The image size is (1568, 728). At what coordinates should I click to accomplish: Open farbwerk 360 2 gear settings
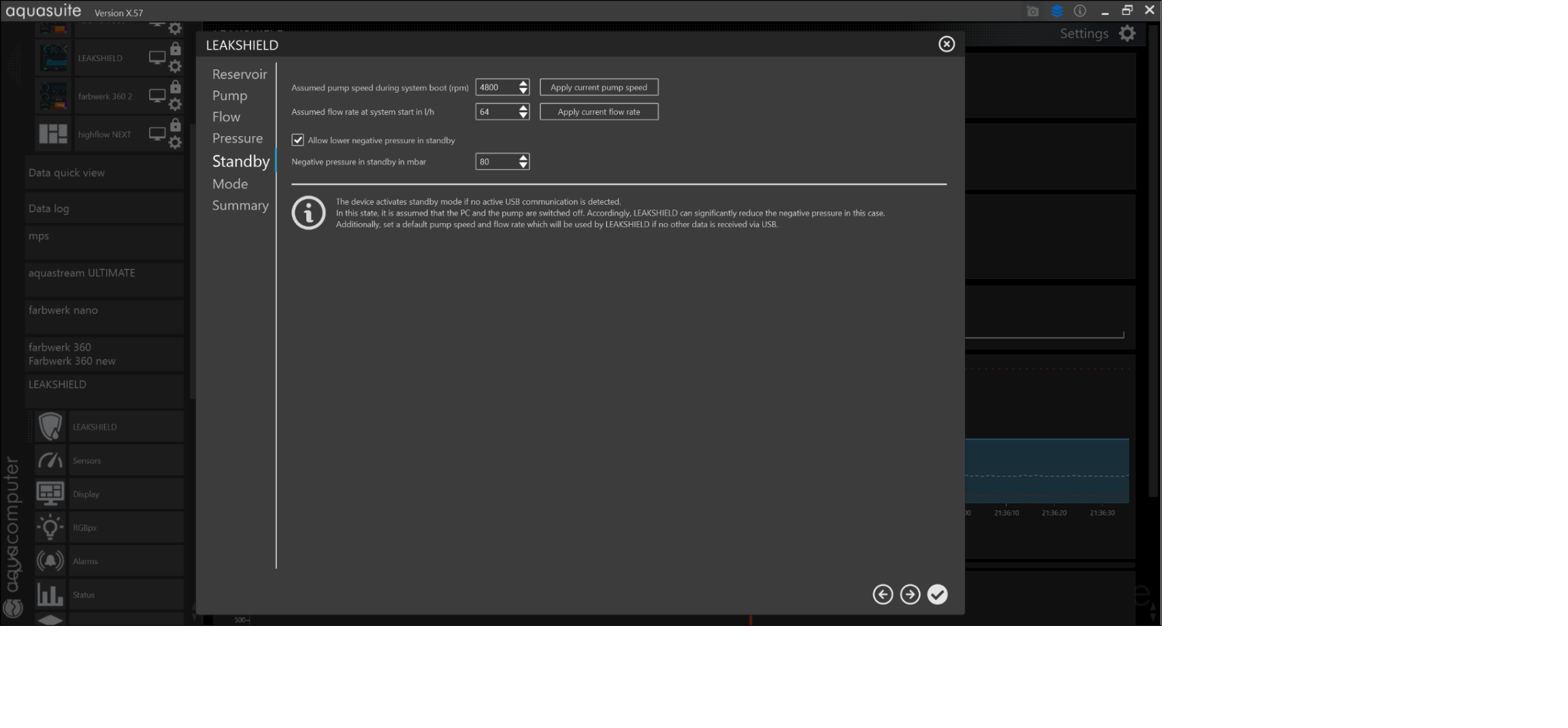point(175,104)
